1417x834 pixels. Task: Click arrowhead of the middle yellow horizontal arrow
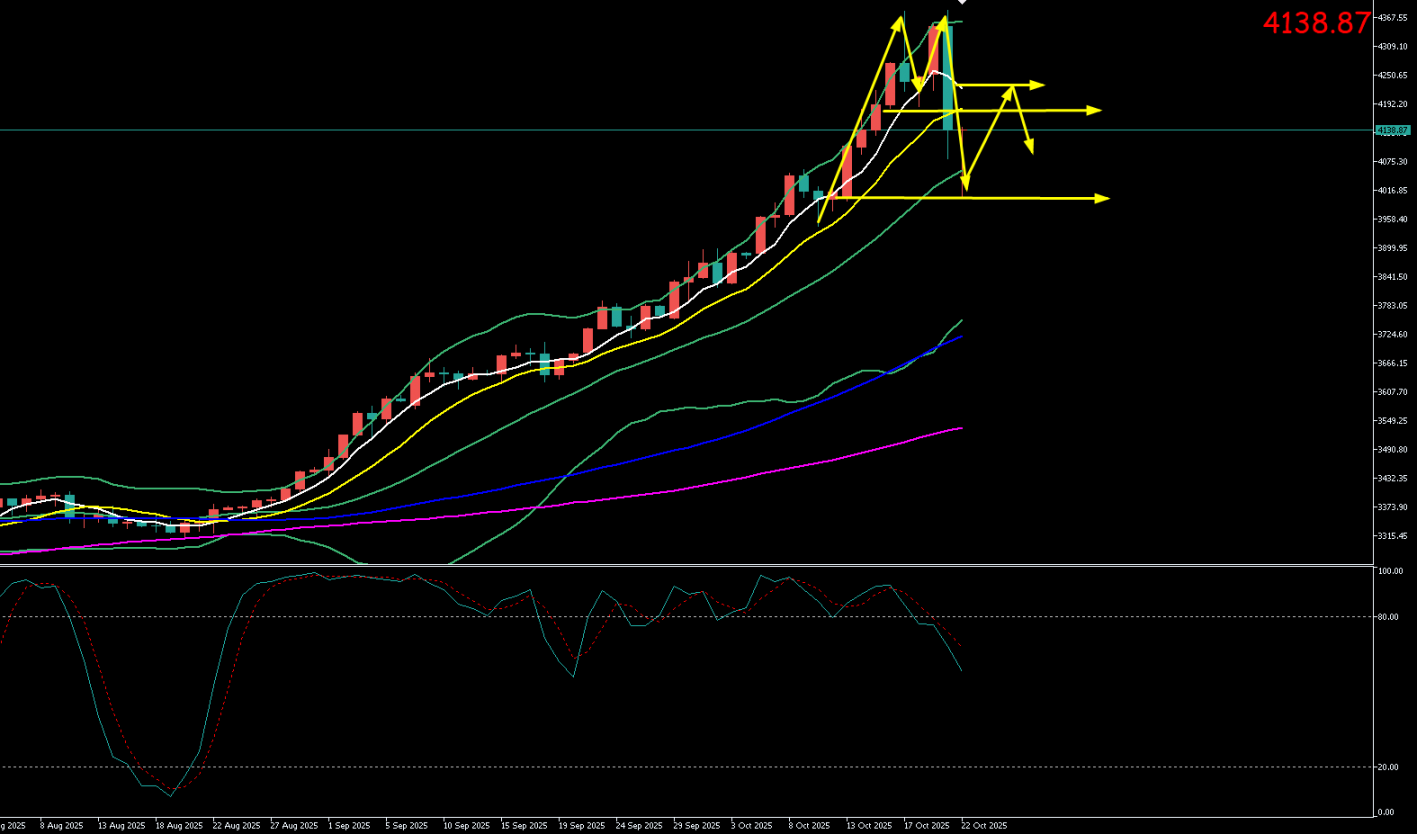pos(1093,110)
